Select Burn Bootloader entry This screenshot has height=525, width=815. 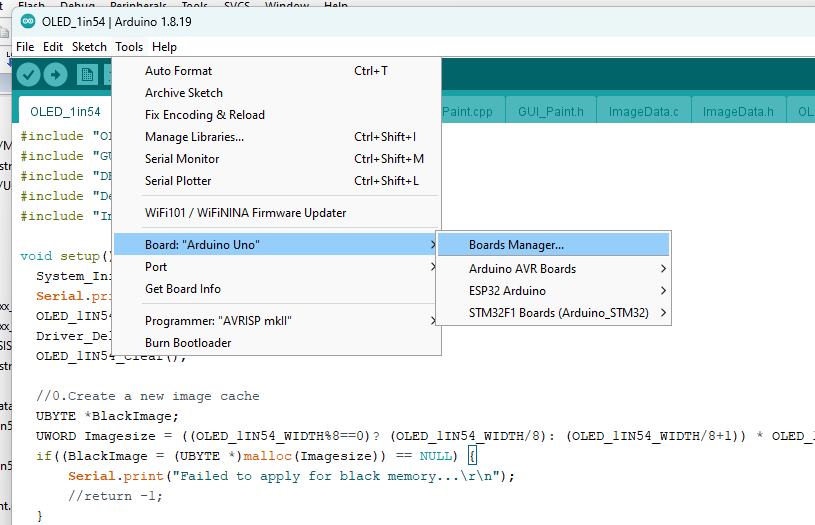(277, 343)
